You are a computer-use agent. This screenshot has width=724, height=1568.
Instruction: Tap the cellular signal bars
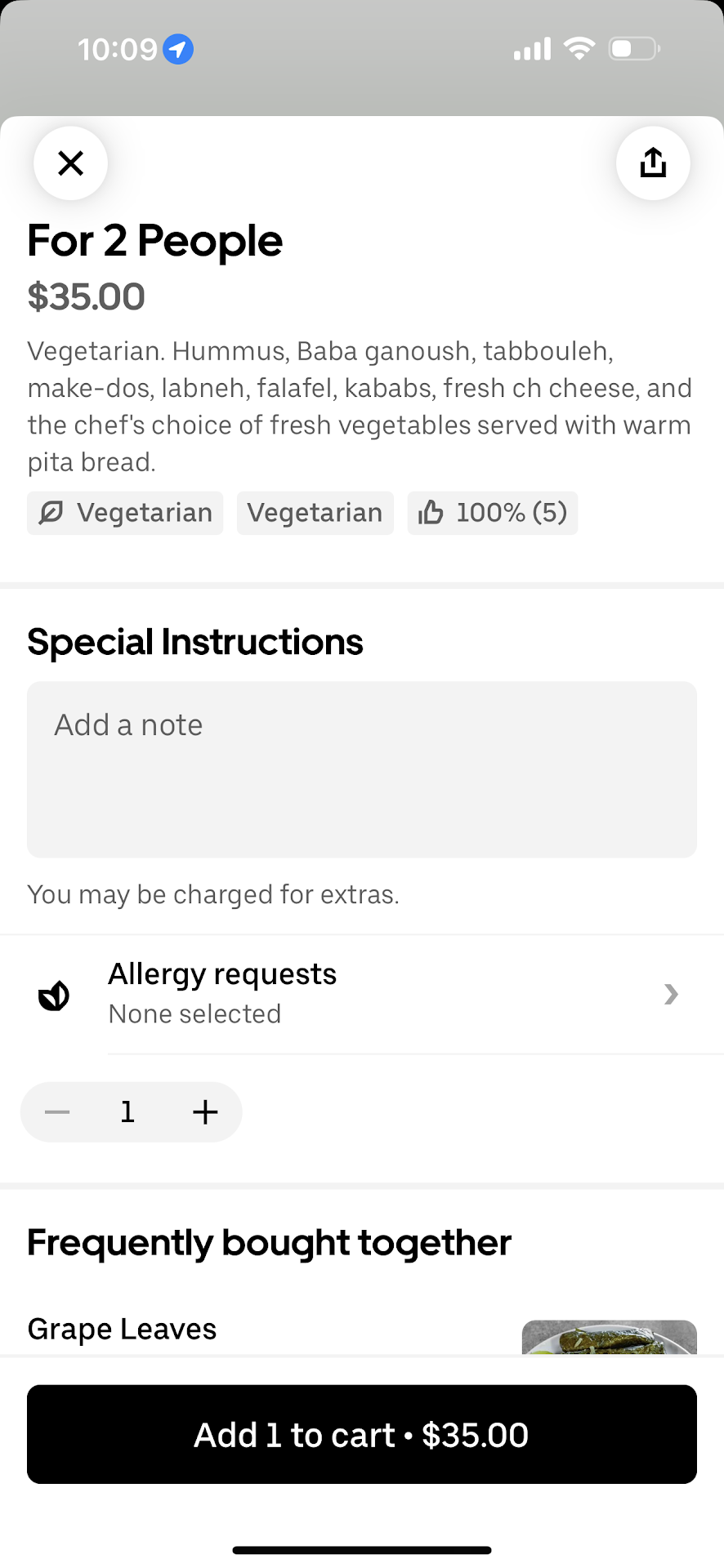[532, 50]
